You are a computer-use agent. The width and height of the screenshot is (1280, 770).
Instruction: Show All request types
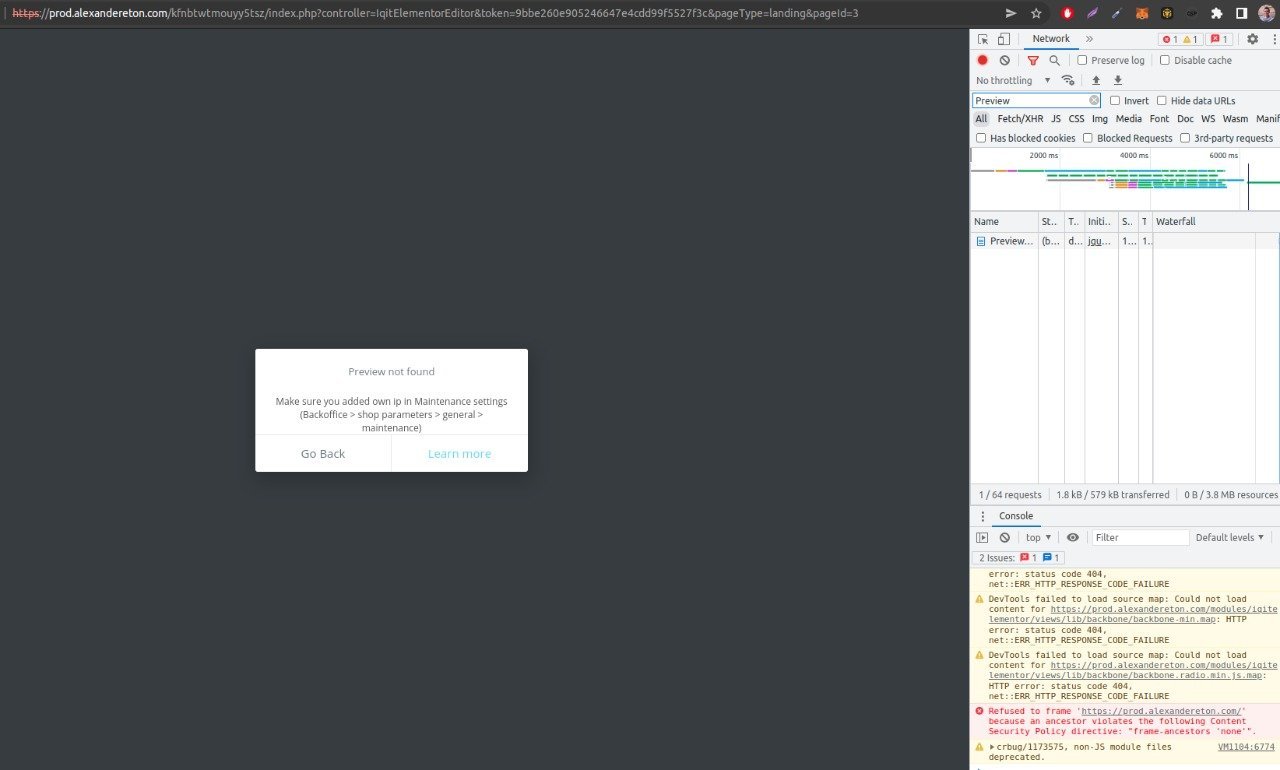point(981,119)
